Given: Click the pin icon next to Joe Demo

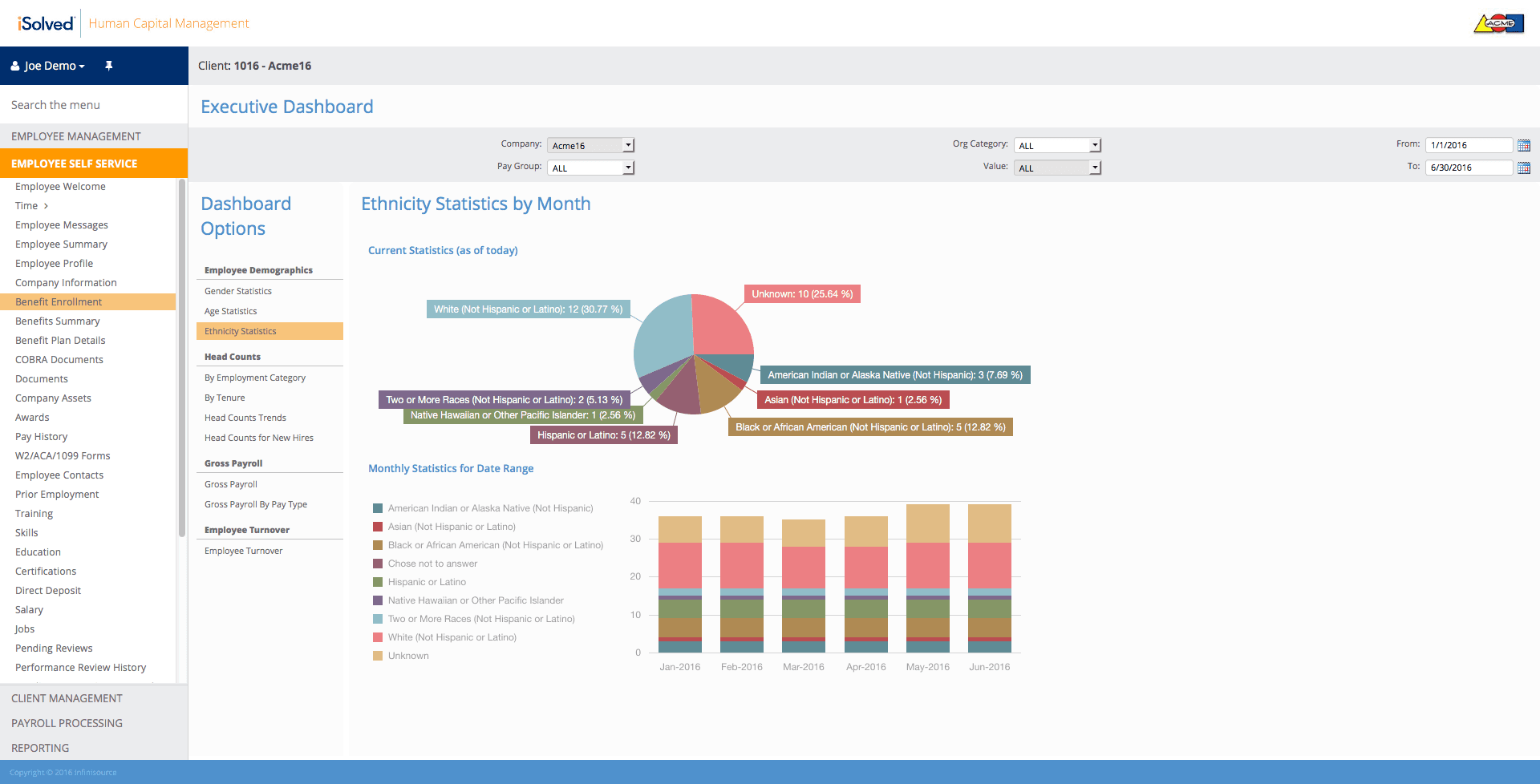Looking at the screenshot, I should [x=109, y=66].
